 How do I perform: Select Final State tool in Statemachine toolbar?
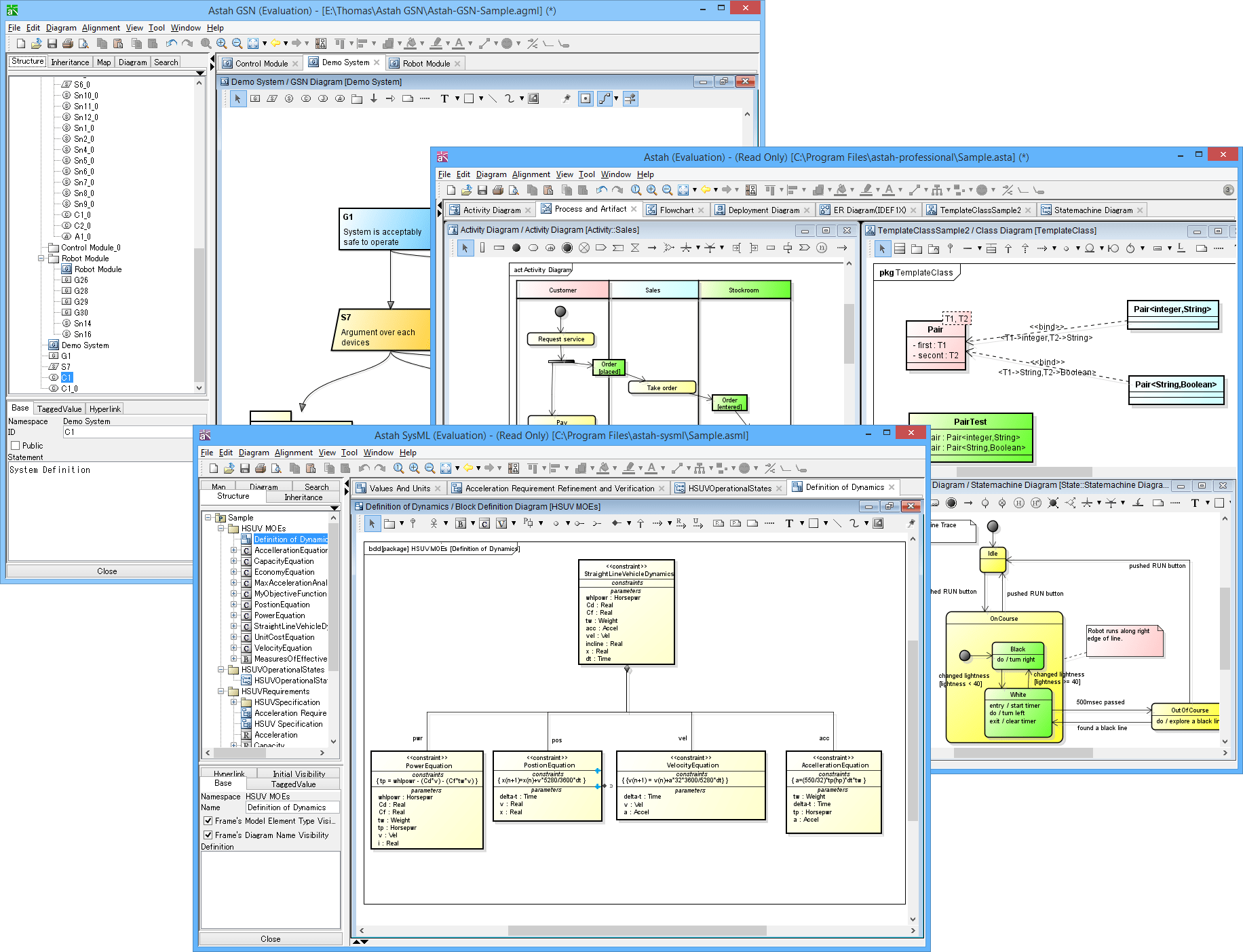click(x=951, y=503)
